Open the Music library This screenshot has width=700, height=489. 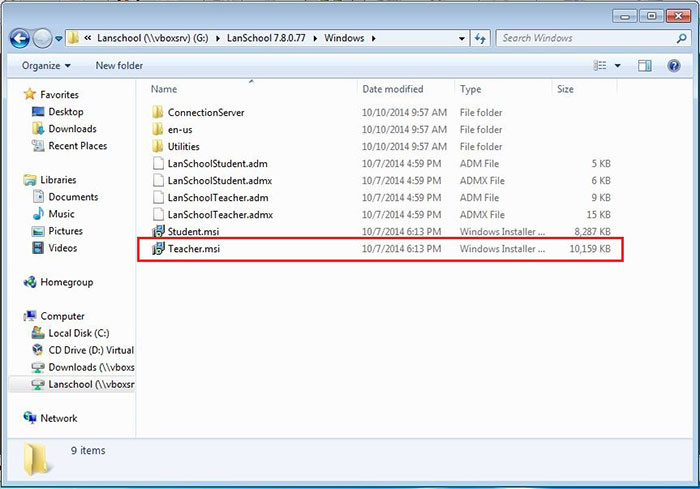click(x=61, y=214)
